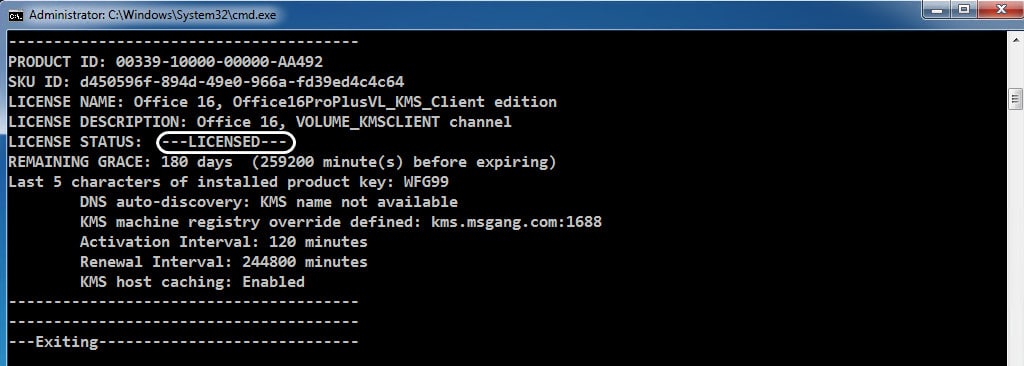Click the ---Exiting--- line
This screenshot has height=366, width=1024.
click(183, 342)
